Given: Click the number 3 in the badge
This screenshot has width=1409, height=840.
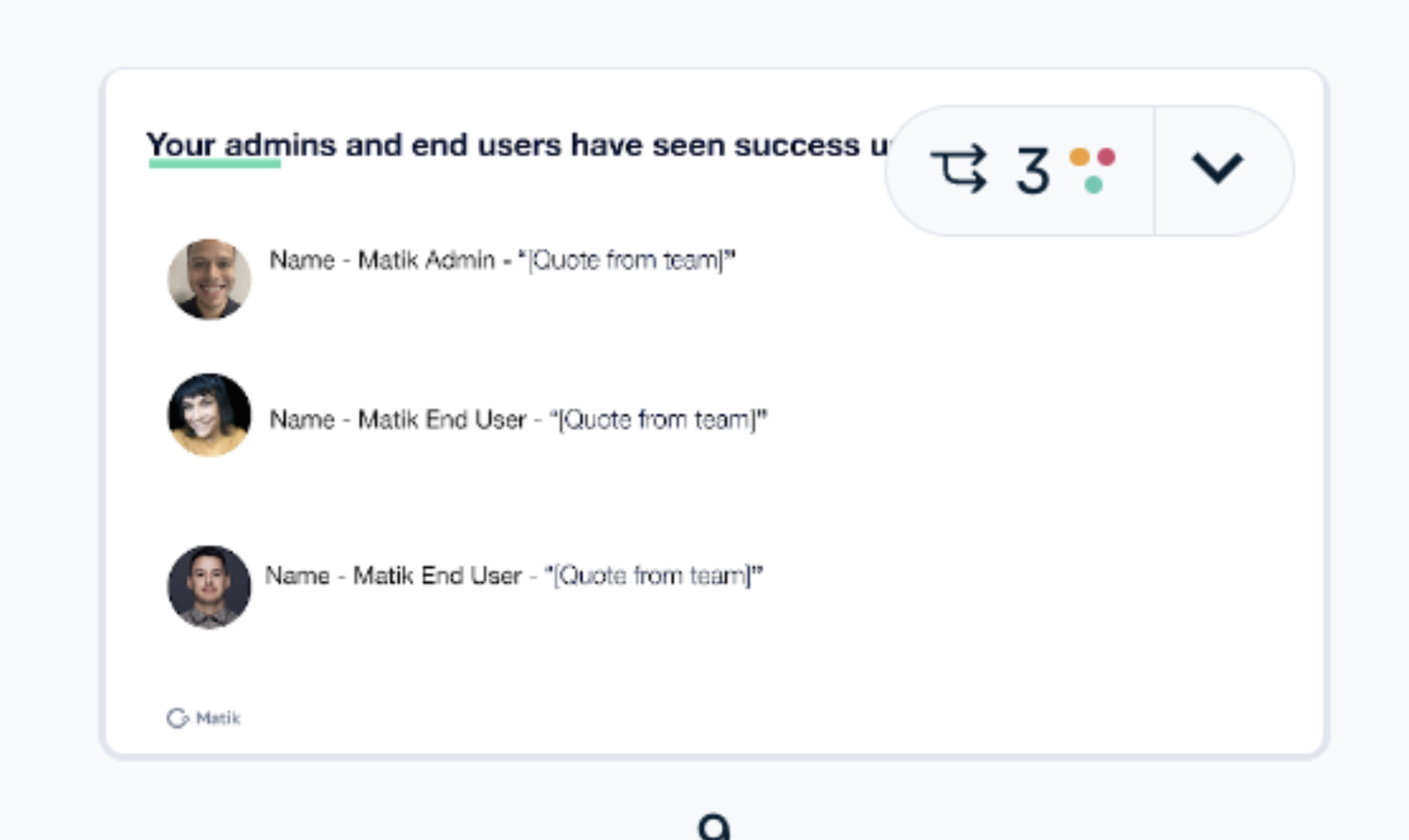Looking at the screenshot, I should point(1033,170).
